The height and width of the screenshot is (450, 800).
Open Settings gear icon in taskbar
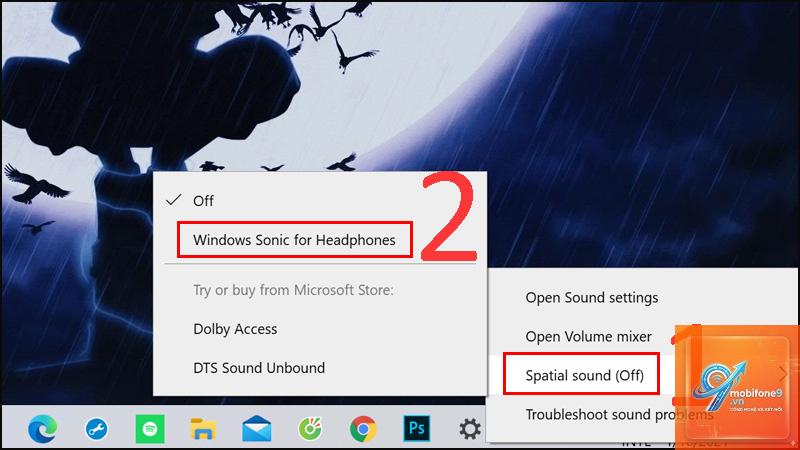(x=470, y=429)
